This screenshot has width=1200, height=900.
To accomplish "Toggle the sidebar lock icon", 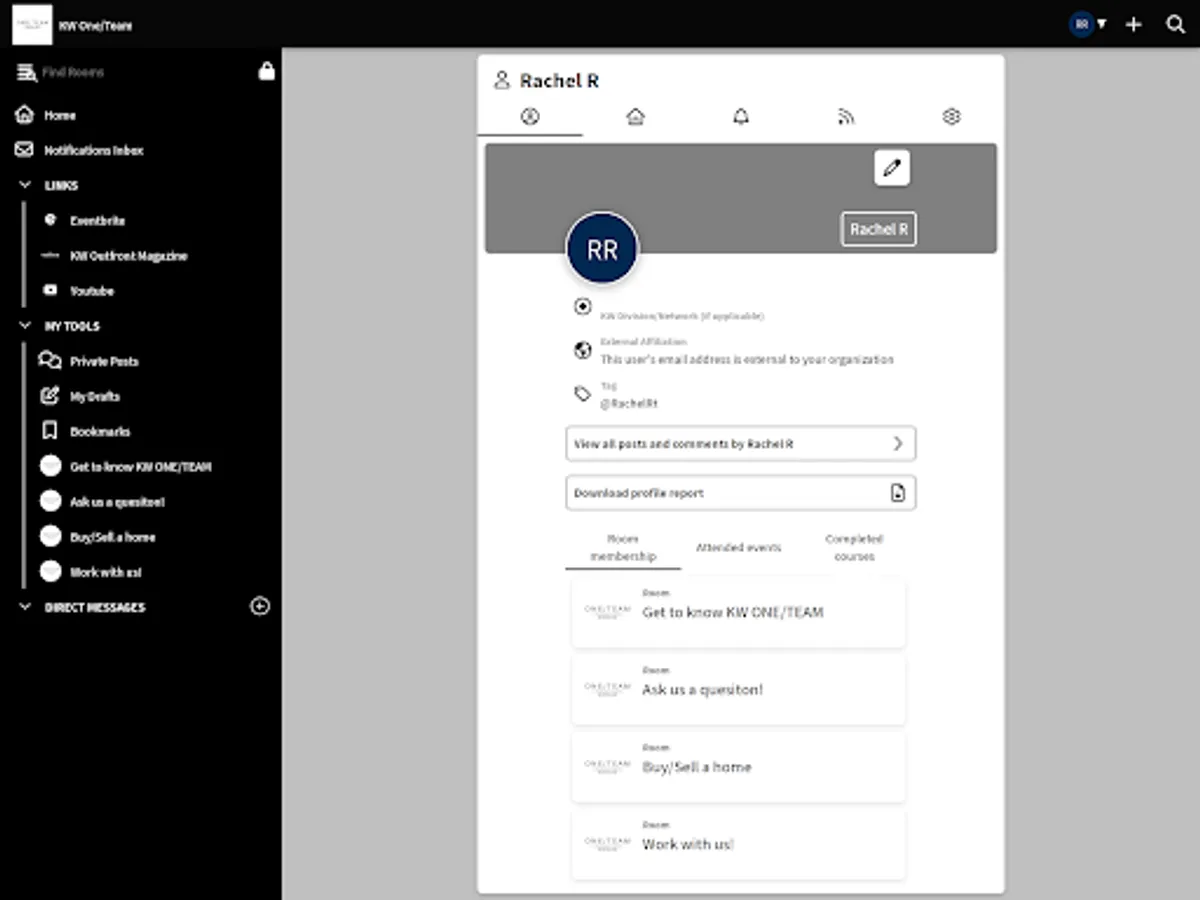I will coord(266,71).
